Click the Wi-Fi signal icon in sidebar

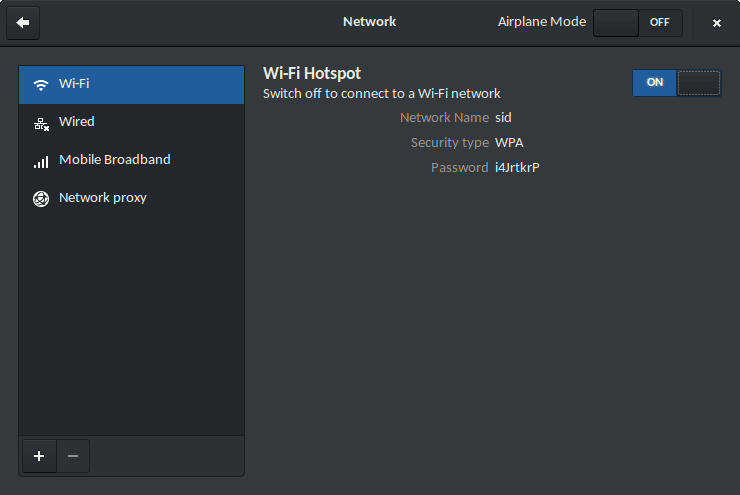point(41,84)
